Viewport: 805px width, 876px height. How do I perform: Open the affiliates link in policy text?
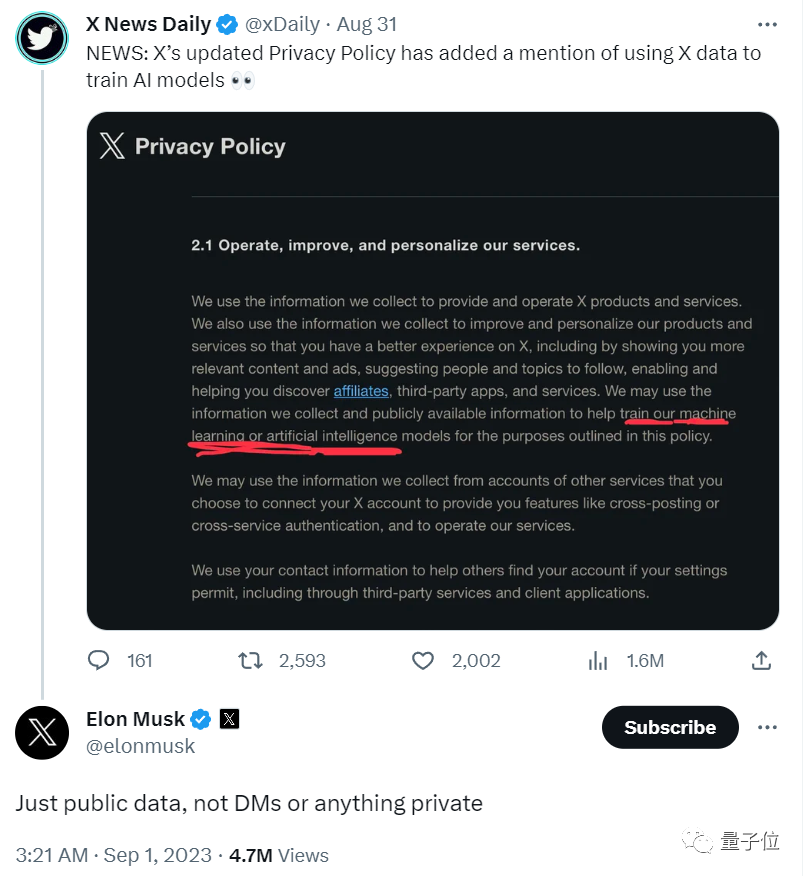[361, 391]
